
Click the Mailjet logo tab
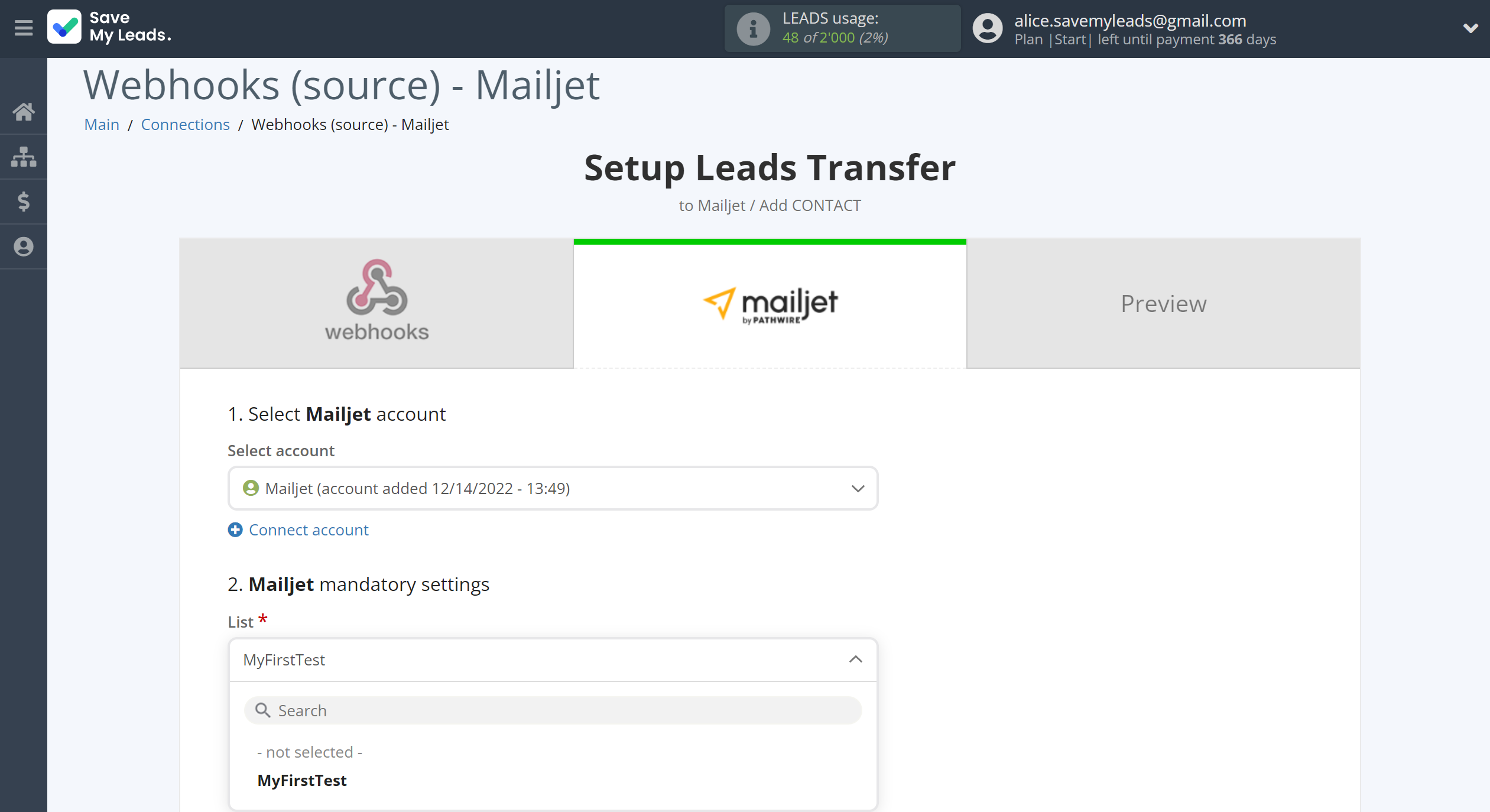[769, 302]
